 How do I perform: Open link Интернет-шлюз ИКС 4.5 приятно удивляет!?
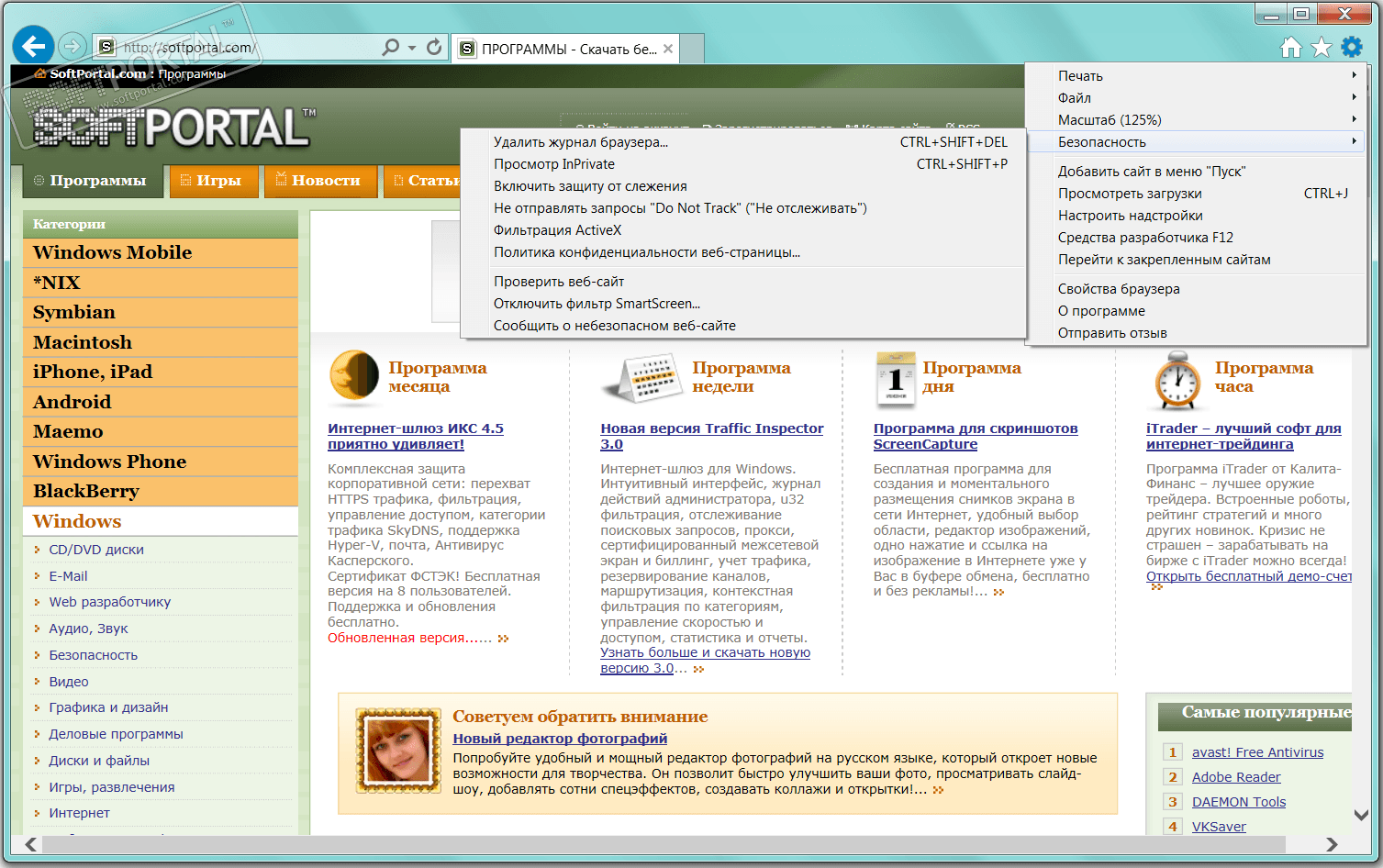[x=416, y=436]
